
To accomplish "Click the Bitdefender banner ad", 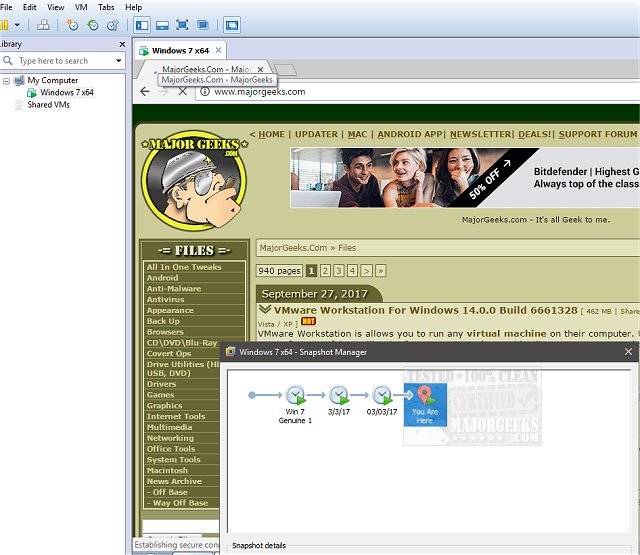I will point(465,178).
